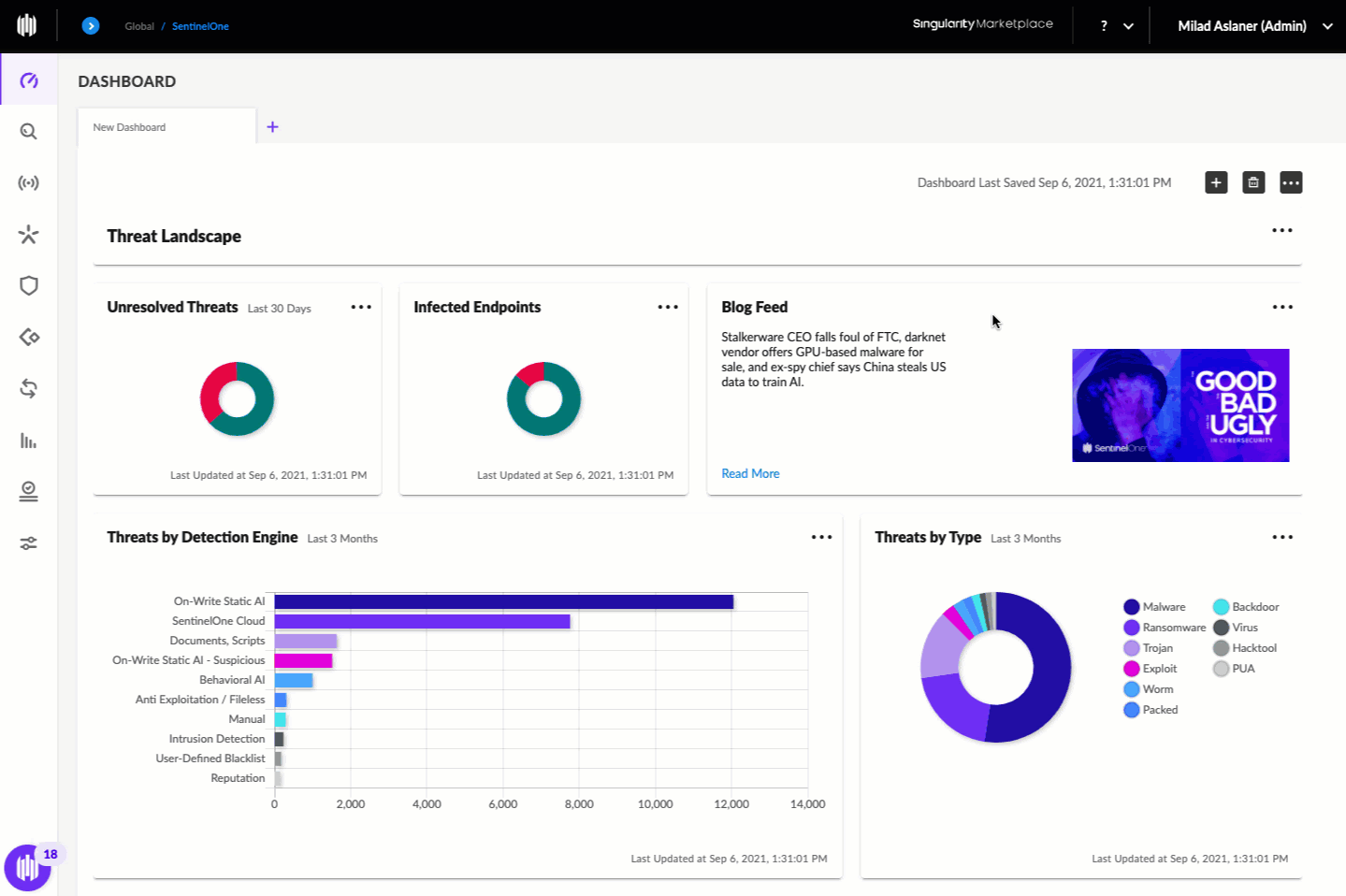The width and height of the screenshot is (1346, 896).
Task: Click the bar chart reports icon in the sidebar
Action: tap(28, 441)
